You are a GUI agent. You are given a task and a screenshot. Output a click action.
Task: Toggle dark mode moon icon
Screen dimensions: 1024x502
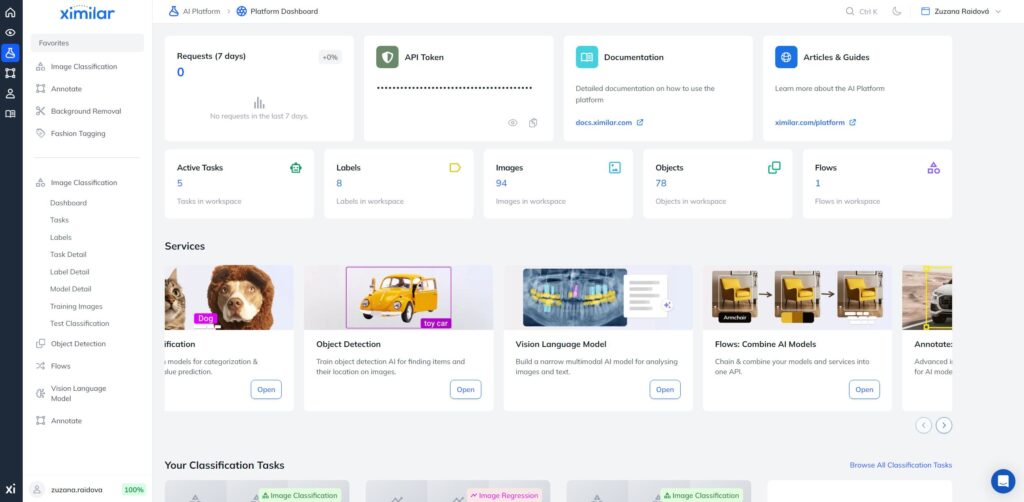tap(897, 11)
